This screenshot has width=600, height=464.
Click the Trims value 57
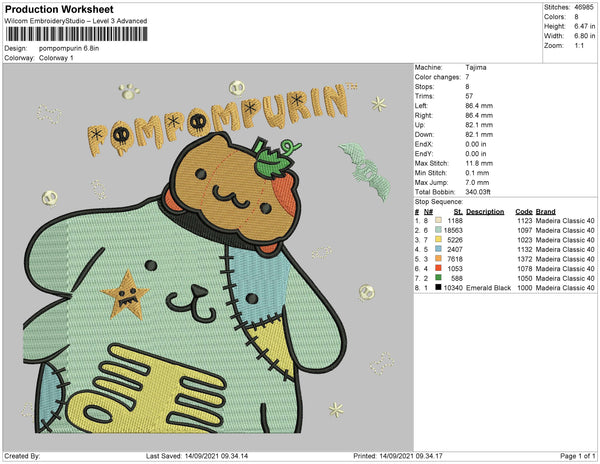[x=469, y=96]
